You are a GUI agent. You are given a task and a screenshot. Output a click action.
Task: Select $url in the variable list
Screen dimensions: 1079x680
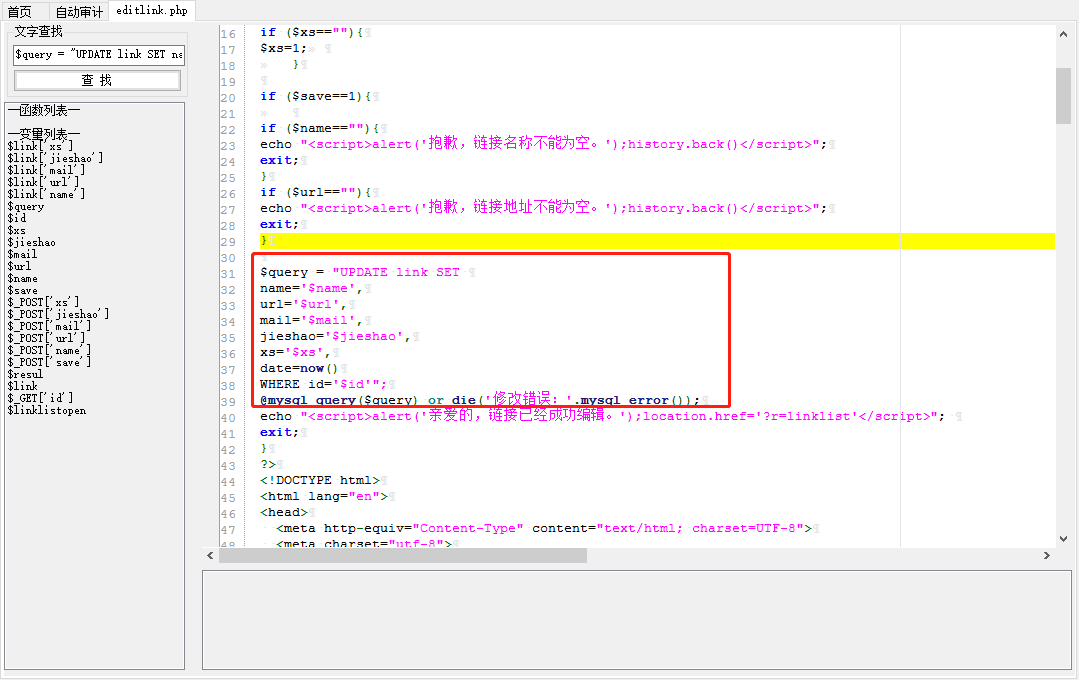tap(19, 266)
